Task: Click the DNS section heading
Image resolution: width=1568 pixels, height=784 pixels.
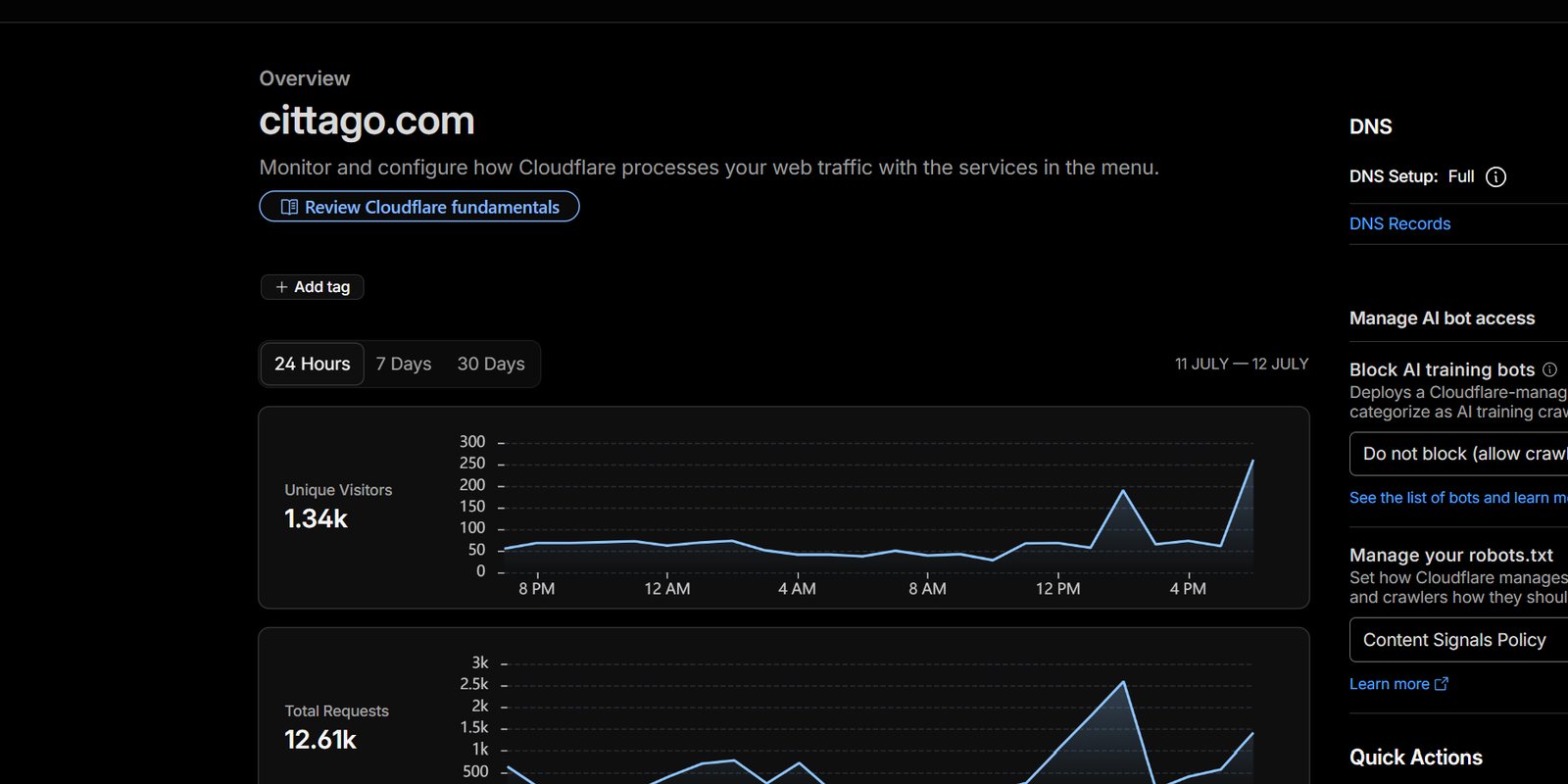Action: (1370, 126)
